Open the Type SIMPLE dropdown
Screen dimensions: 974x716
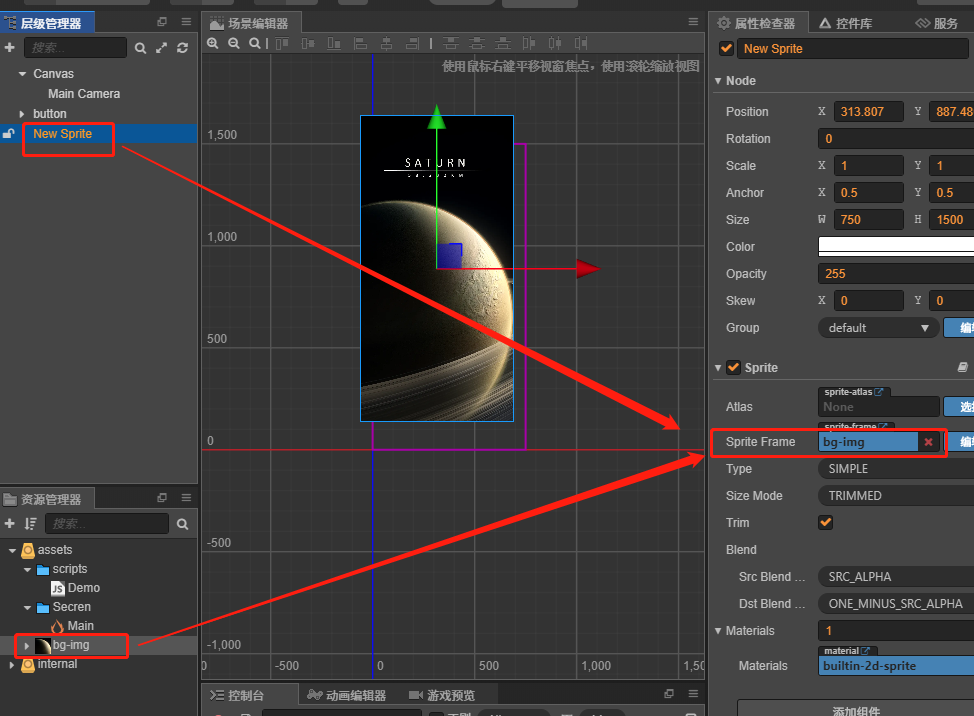pos(896,469)
